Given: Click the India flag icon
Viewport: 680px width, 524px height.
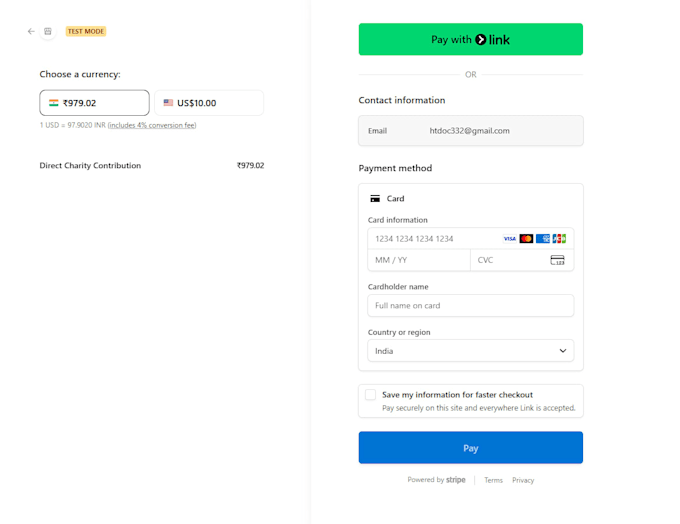Looking at the screenshot, I should click(x=54, y=103).
